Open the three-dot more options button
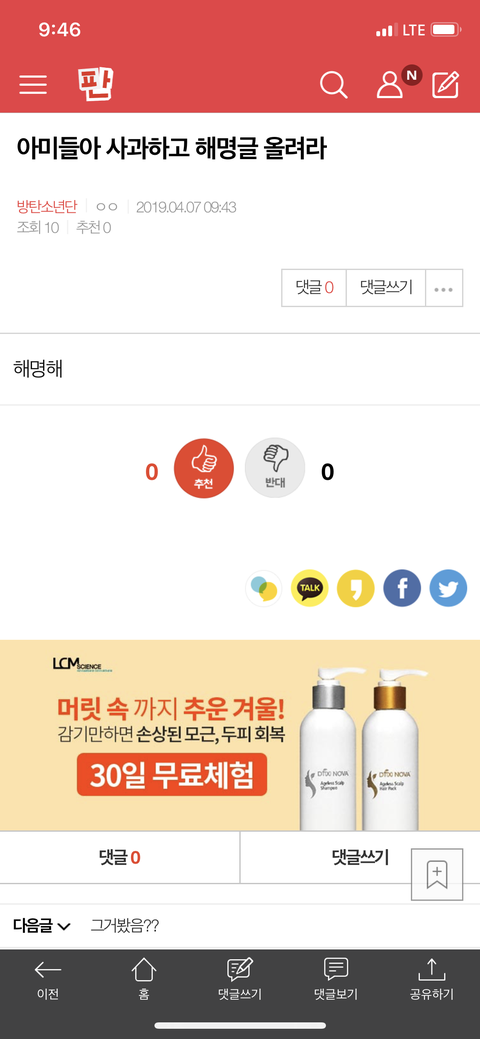The width and height of the screenshot is (480, 1039). [x=444, y=288]
